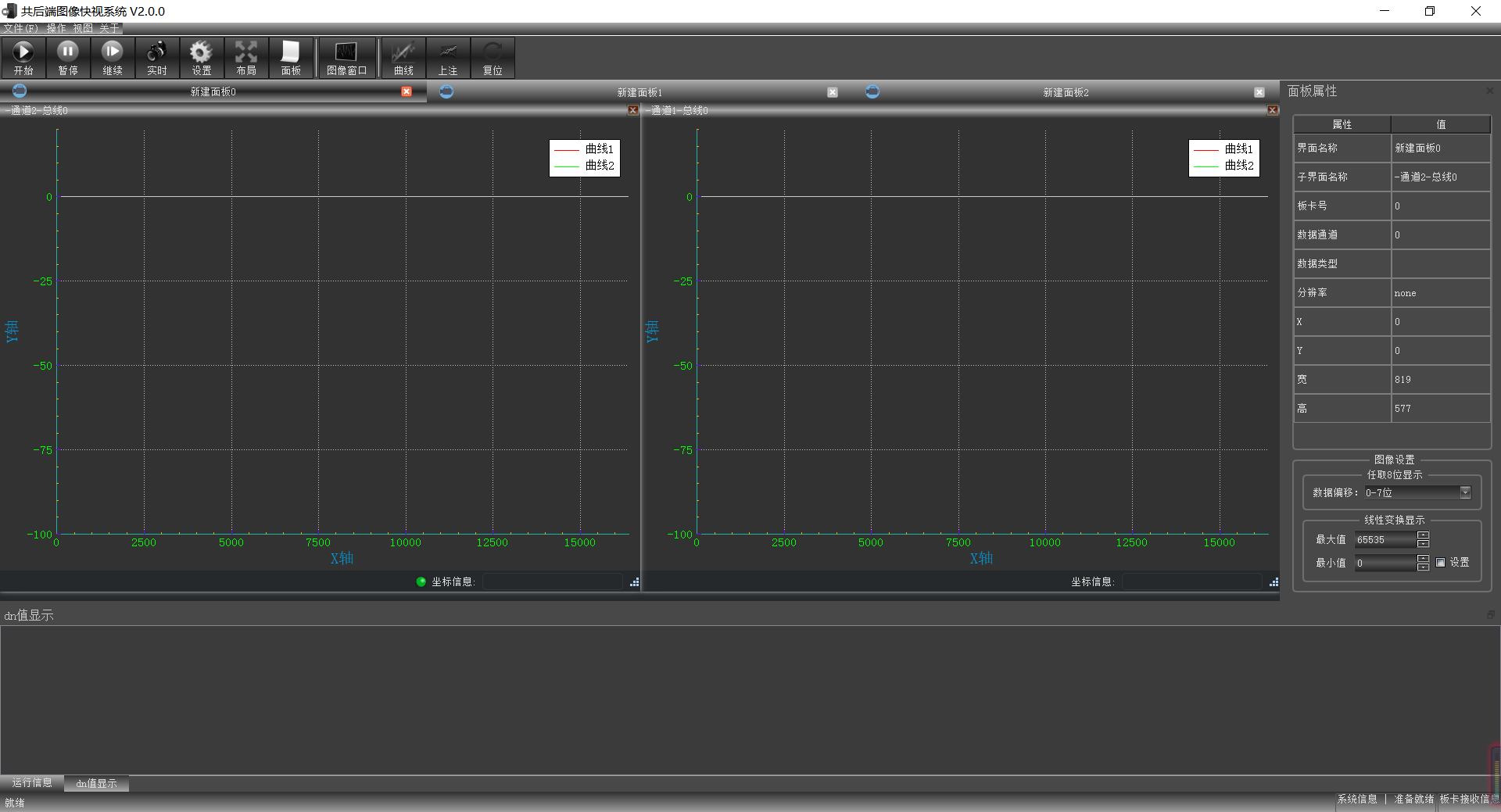This screenshot has height=812, width=1501.
Task: Click the 高 value 577
Action: click(x=1441, y=409)
